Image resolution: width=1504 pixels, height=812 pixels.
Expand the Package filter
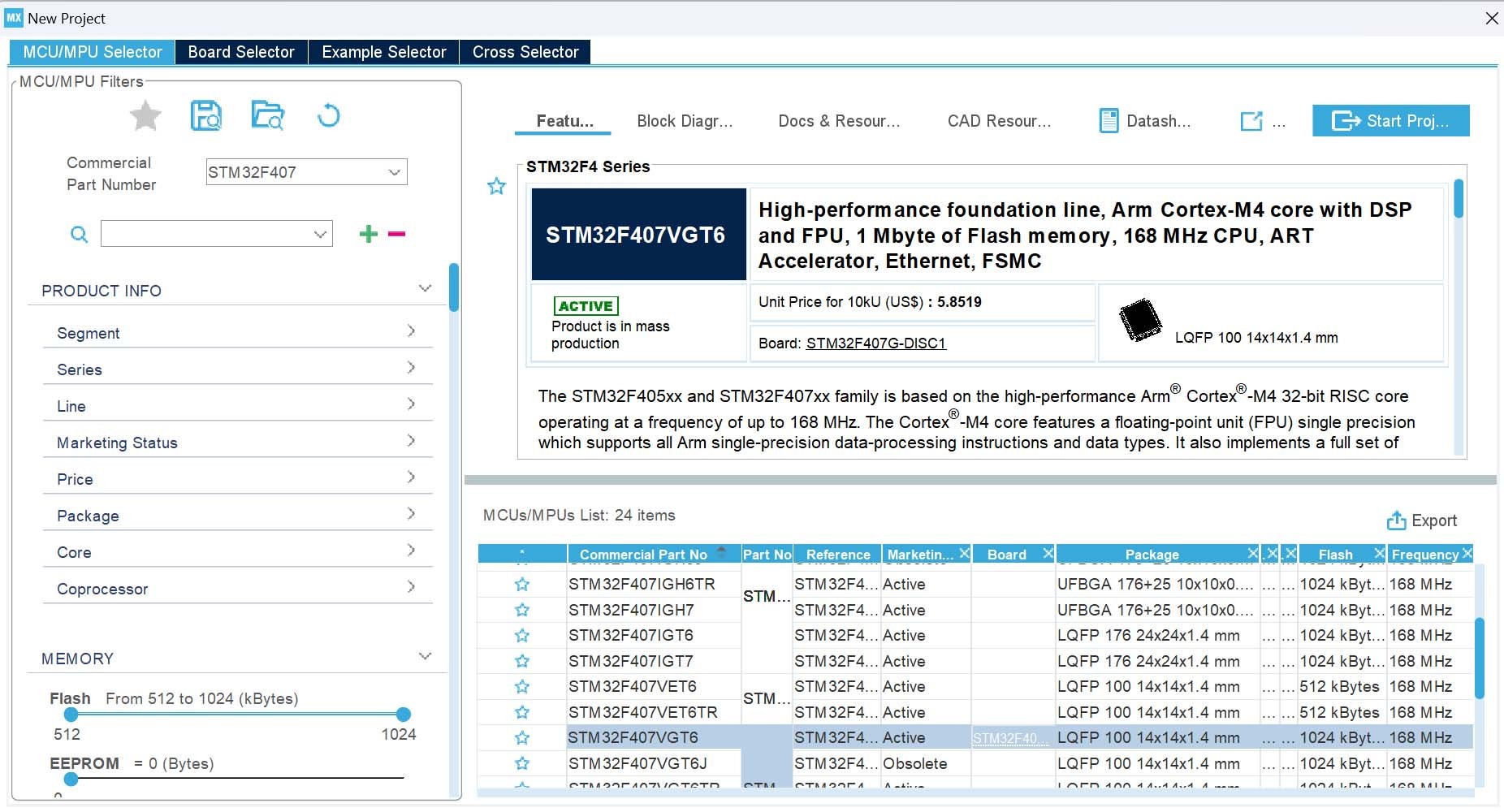pos(237,516)
